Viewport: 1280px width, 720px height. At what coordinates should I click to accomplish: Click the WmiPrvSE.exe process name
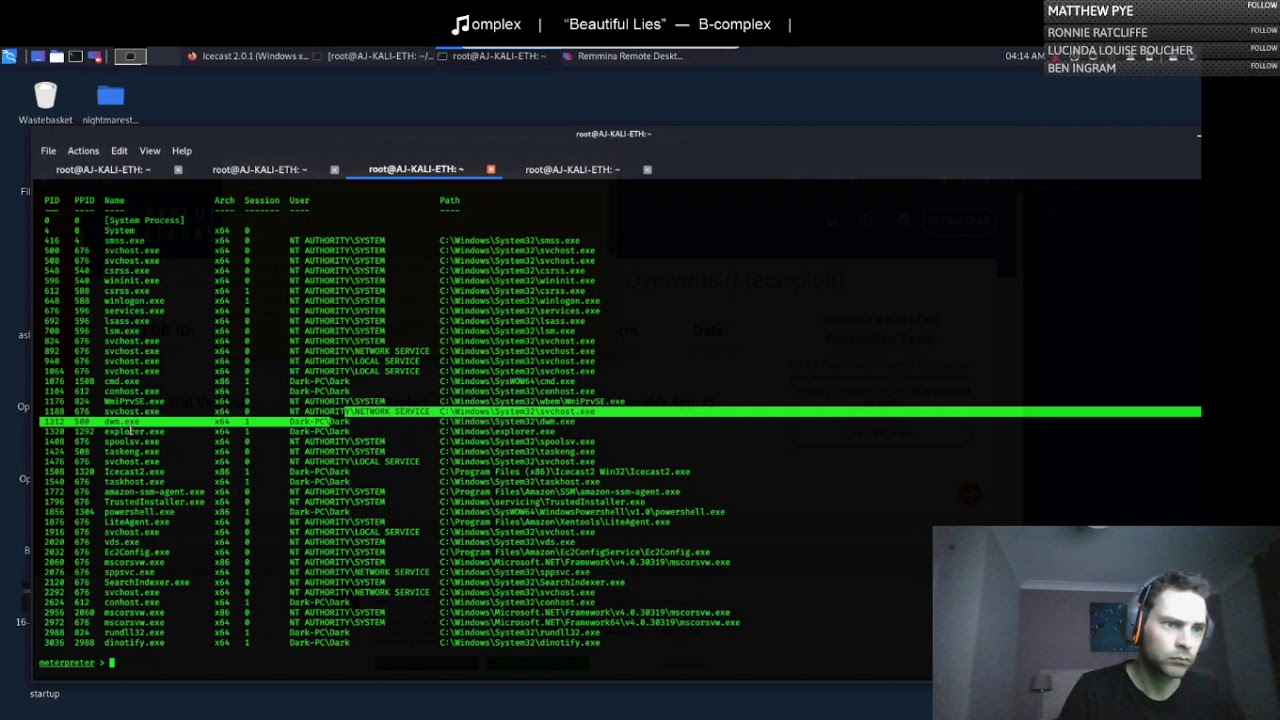[x=134, y=401]
